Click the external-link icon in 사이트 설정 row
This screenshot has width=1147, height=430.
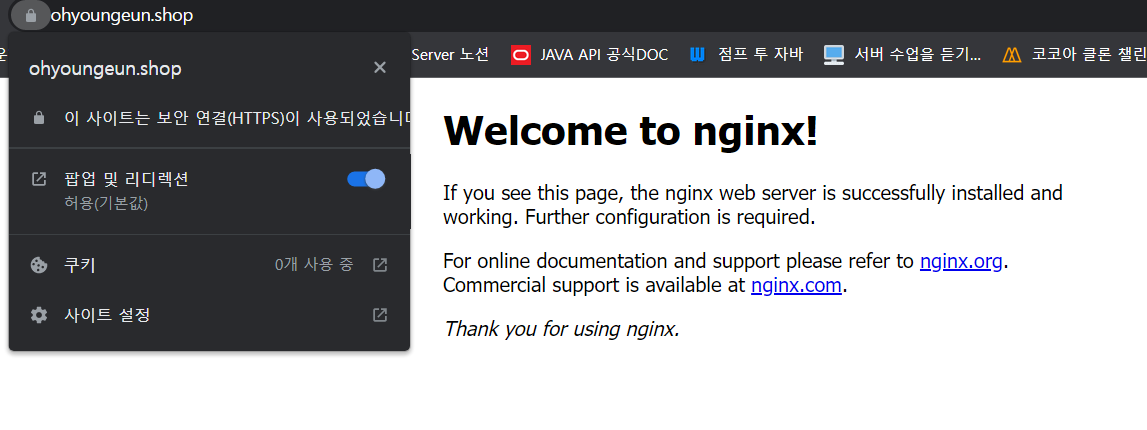(380, 315)
